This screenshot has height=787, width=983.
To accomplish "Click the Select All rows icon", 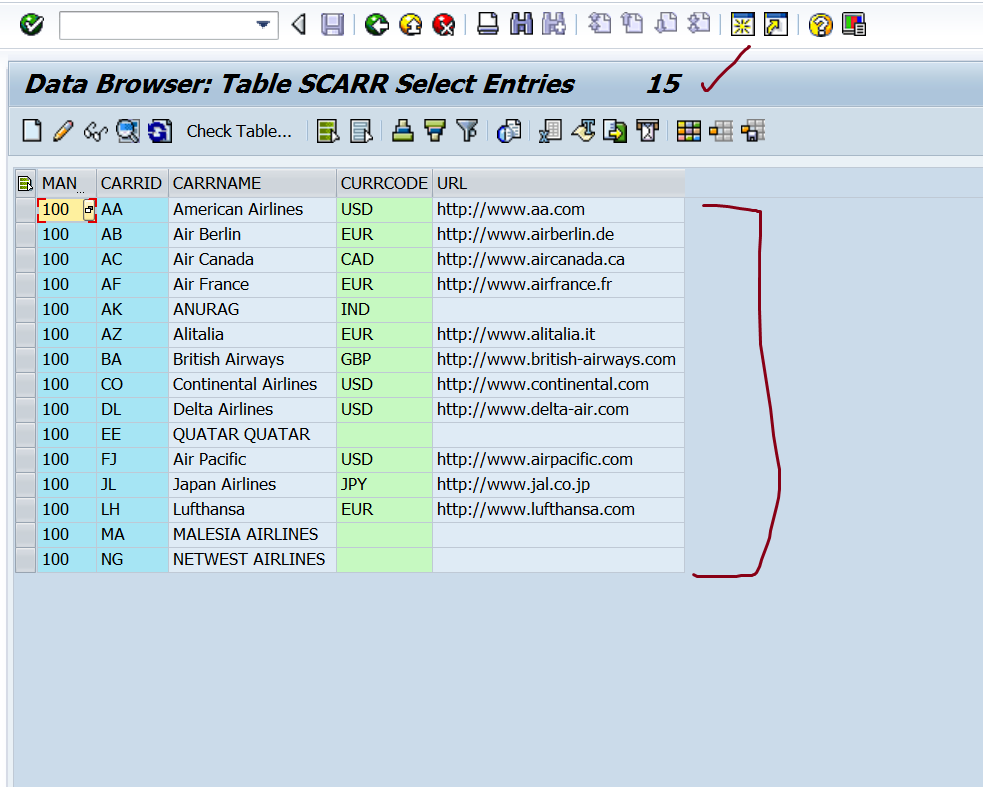I will pyautogui.click(x=328, y=132).
